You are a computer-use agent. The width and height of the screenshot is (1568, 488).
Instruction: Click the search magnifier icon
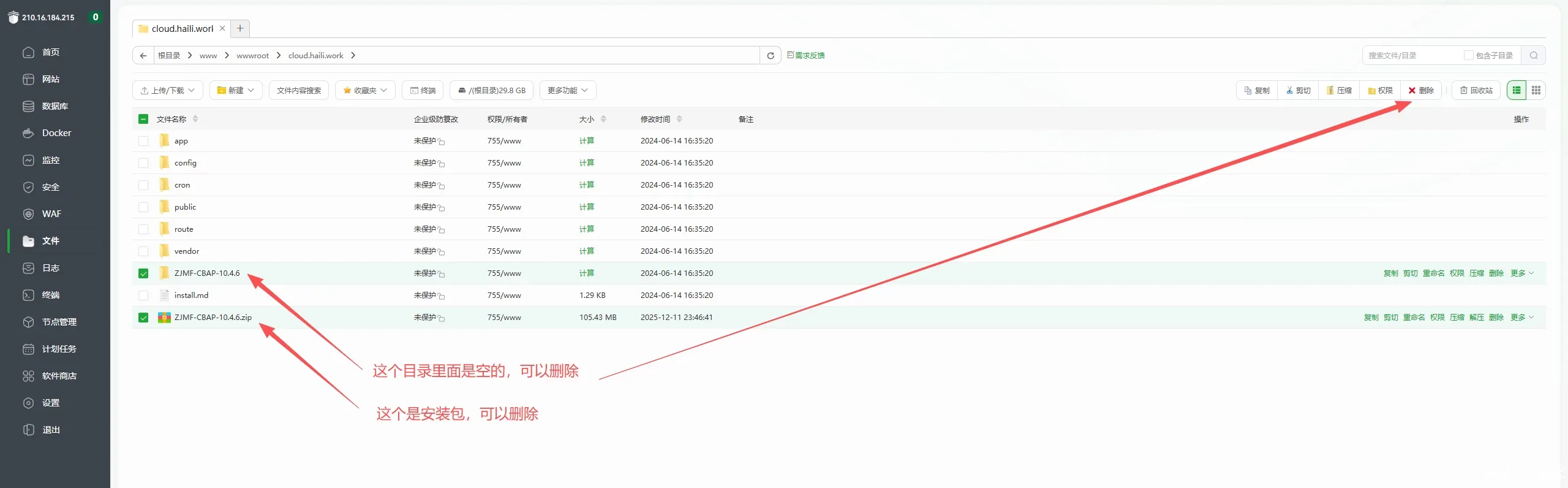pos(1534,56)
